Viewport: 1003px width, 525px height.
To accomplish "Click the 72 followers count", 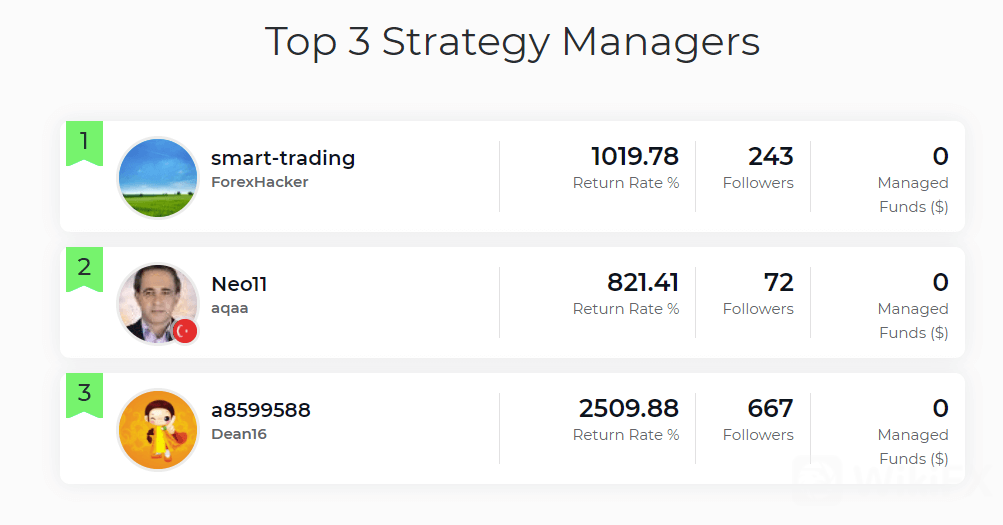I will [x=778, y=283].
